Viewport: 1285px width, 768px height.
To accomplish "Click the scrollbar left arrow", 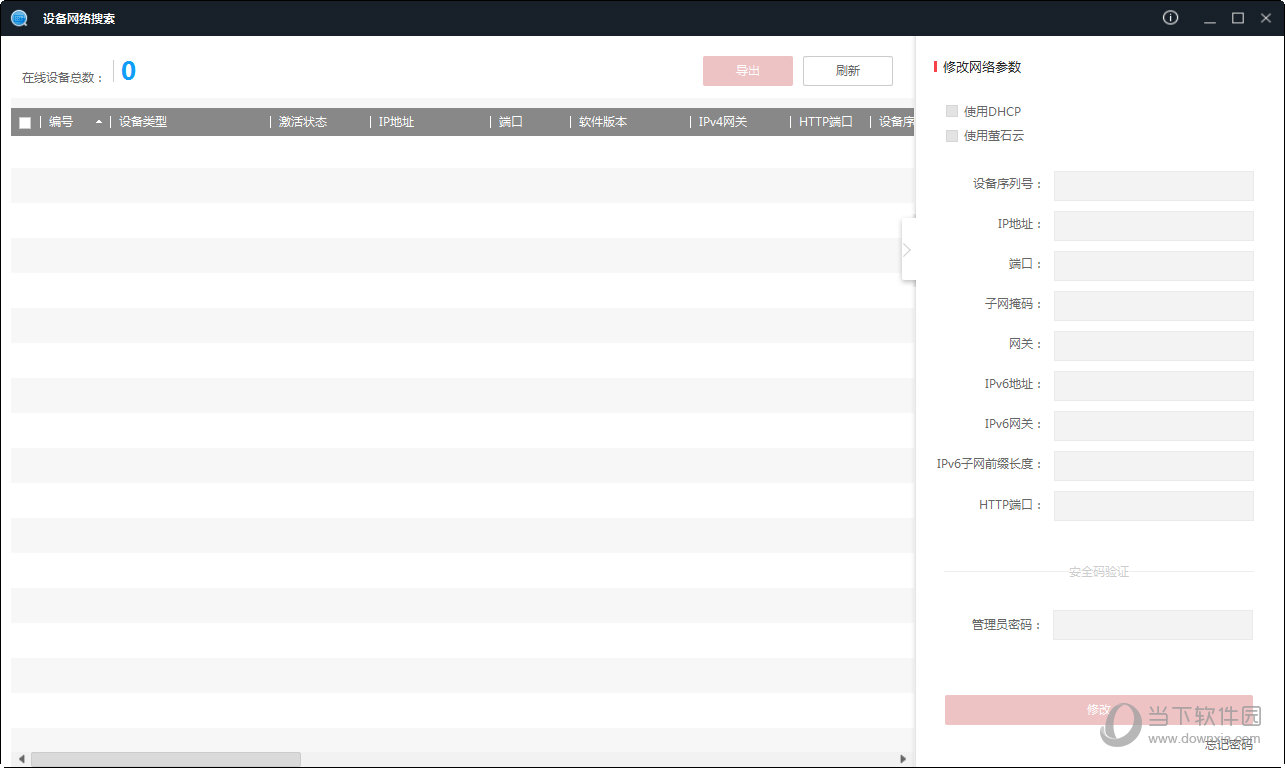I will click(x=22, y=759).
